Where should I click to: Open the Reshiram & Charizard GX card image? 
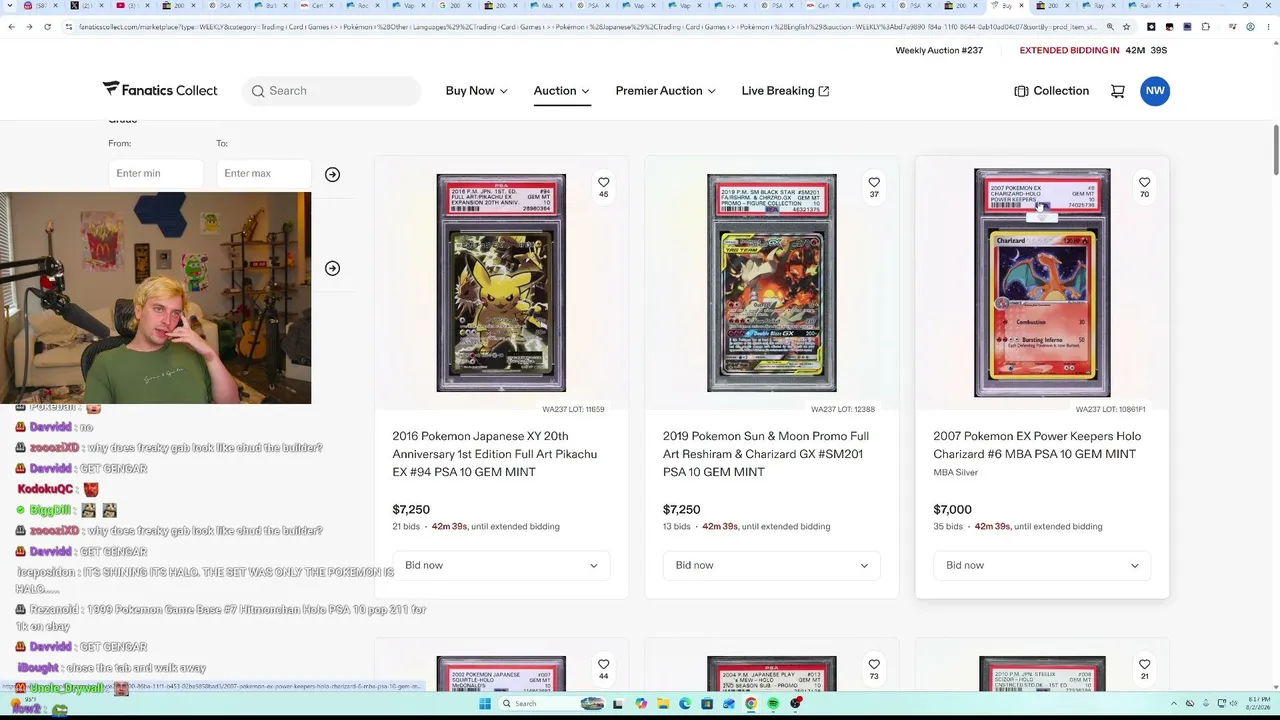coord(772,283)
